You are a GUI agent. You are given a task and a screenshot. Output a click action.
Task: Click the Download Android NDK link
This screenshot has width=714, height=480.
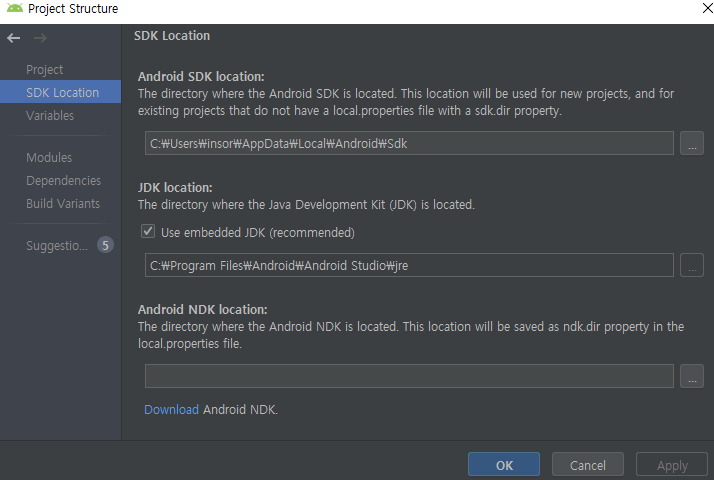(x=171, y=409)
